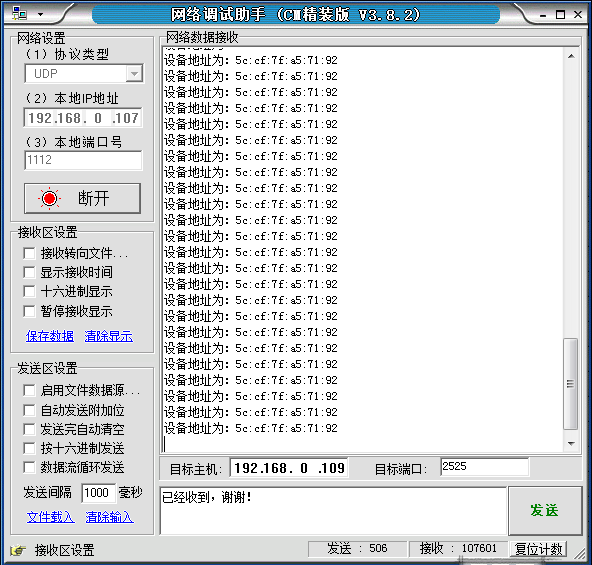Click the target port field showing 2525
Screen dimensions: 592x565
pyautogui.click(x=484, y=467)
